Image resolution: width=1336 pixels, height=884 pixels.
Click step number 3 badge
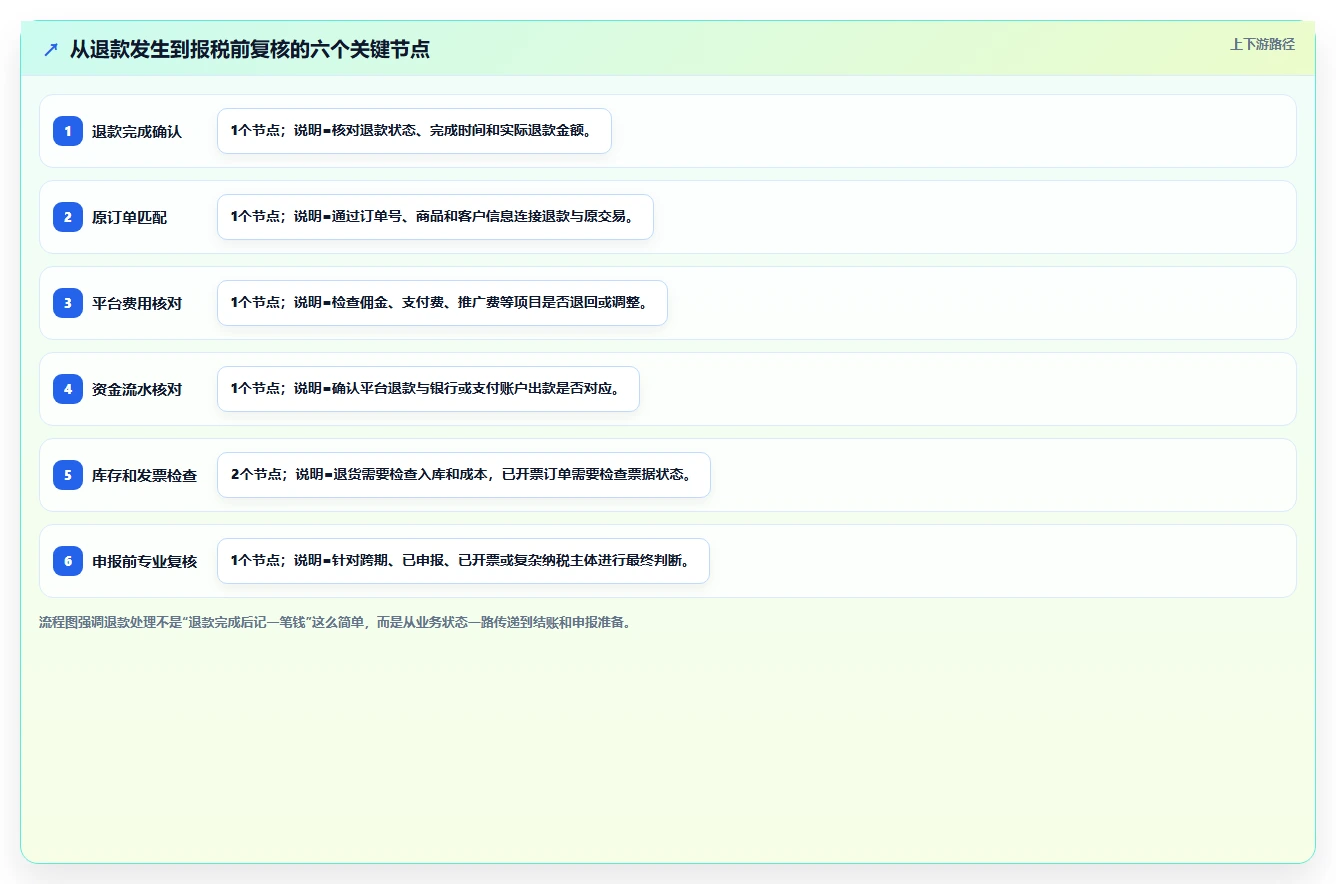pos(68,302)
